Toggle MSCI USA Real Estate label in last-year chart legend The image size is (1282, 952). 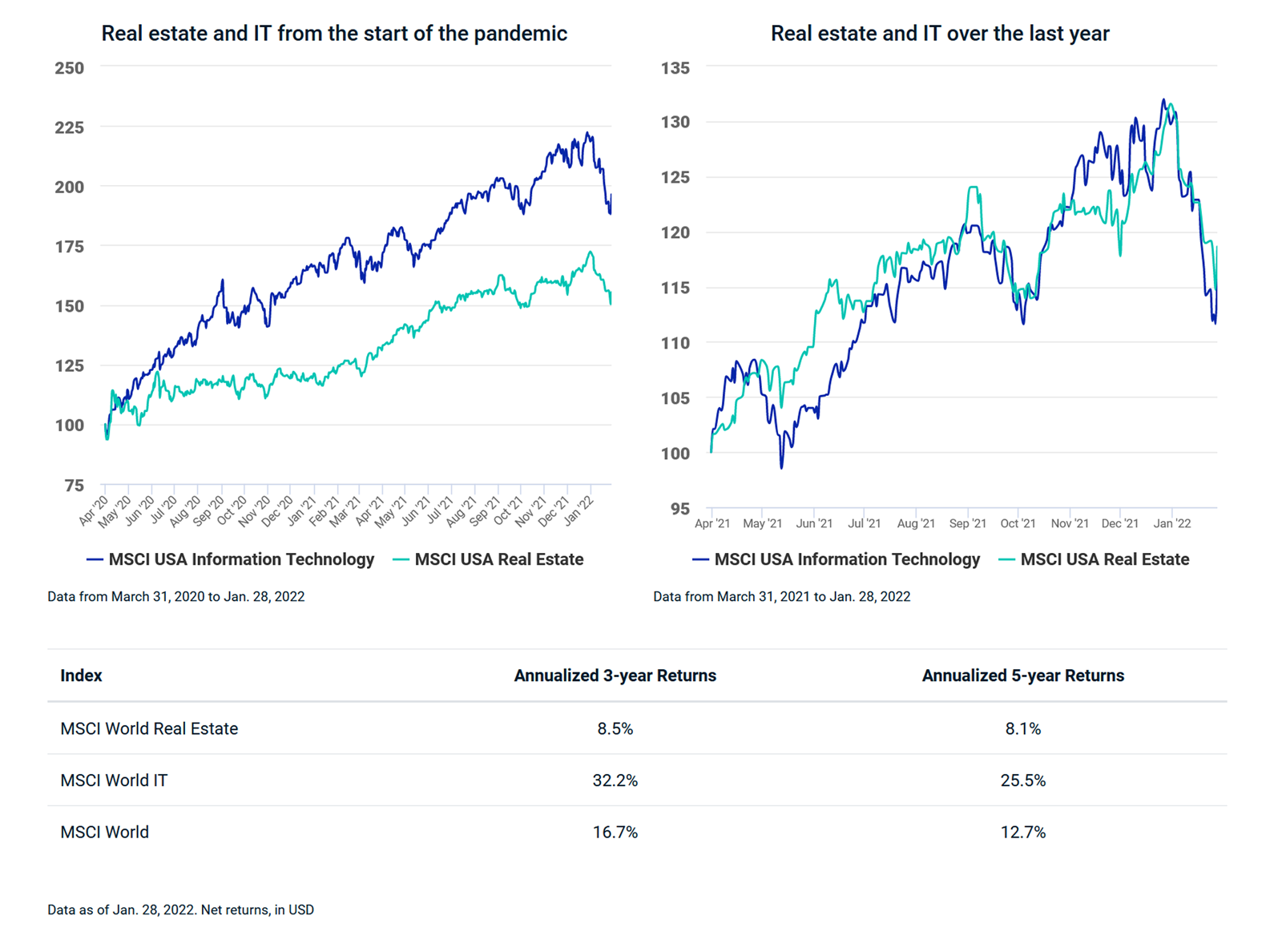pyautogui.click(x=1104, y=559)
